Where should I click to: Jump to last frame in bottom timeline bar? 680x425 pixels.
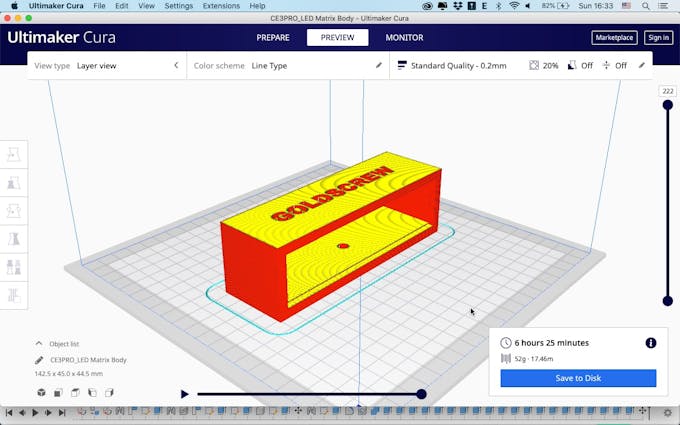click(x=62, y=412)
